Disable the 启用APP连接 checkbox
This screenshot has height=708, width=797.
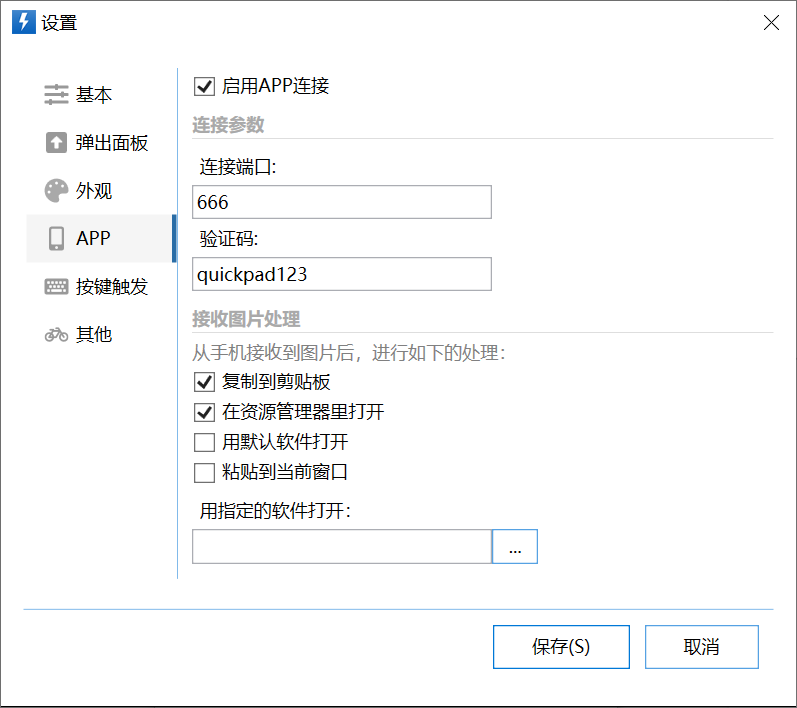[204, 86]
